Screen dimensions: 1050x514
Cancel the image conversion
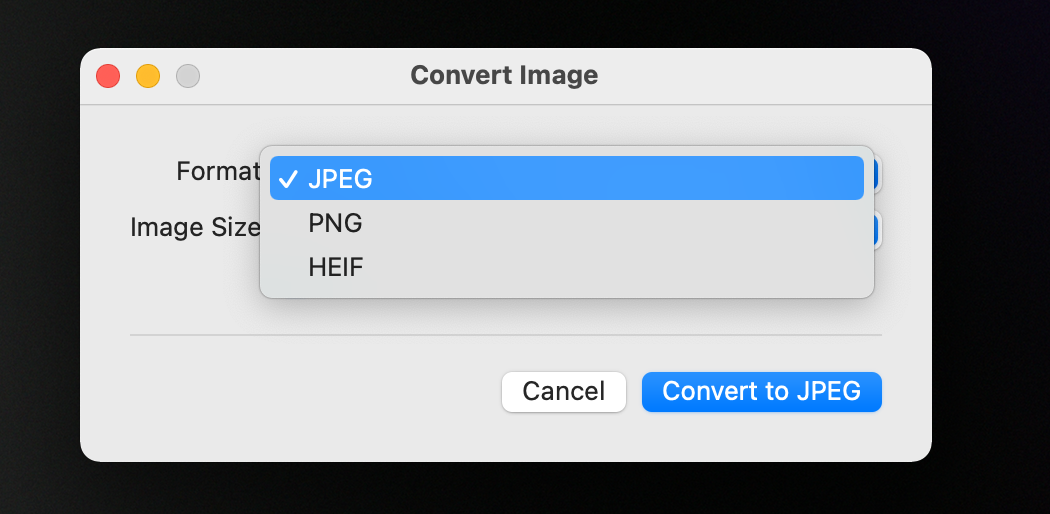pos(564,392)
